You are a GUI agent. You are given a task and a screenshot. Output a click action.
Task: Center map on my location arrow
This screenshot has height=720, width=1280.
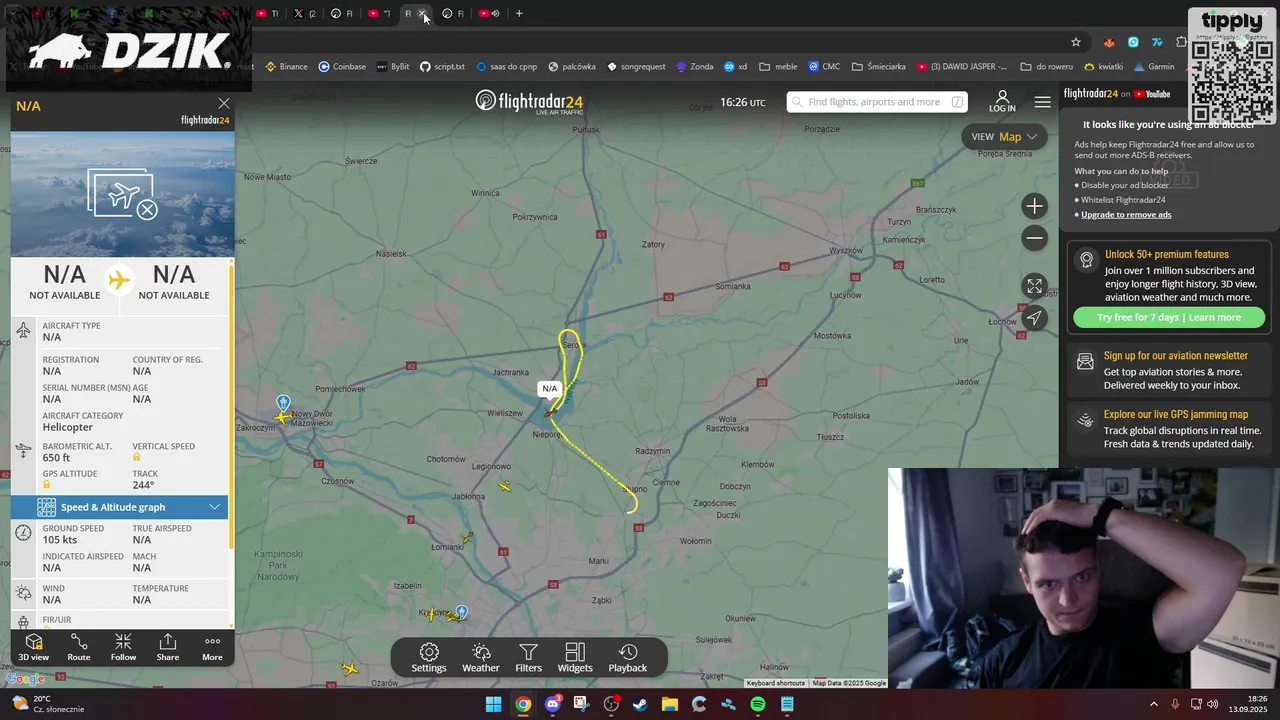coord(1034,318)
